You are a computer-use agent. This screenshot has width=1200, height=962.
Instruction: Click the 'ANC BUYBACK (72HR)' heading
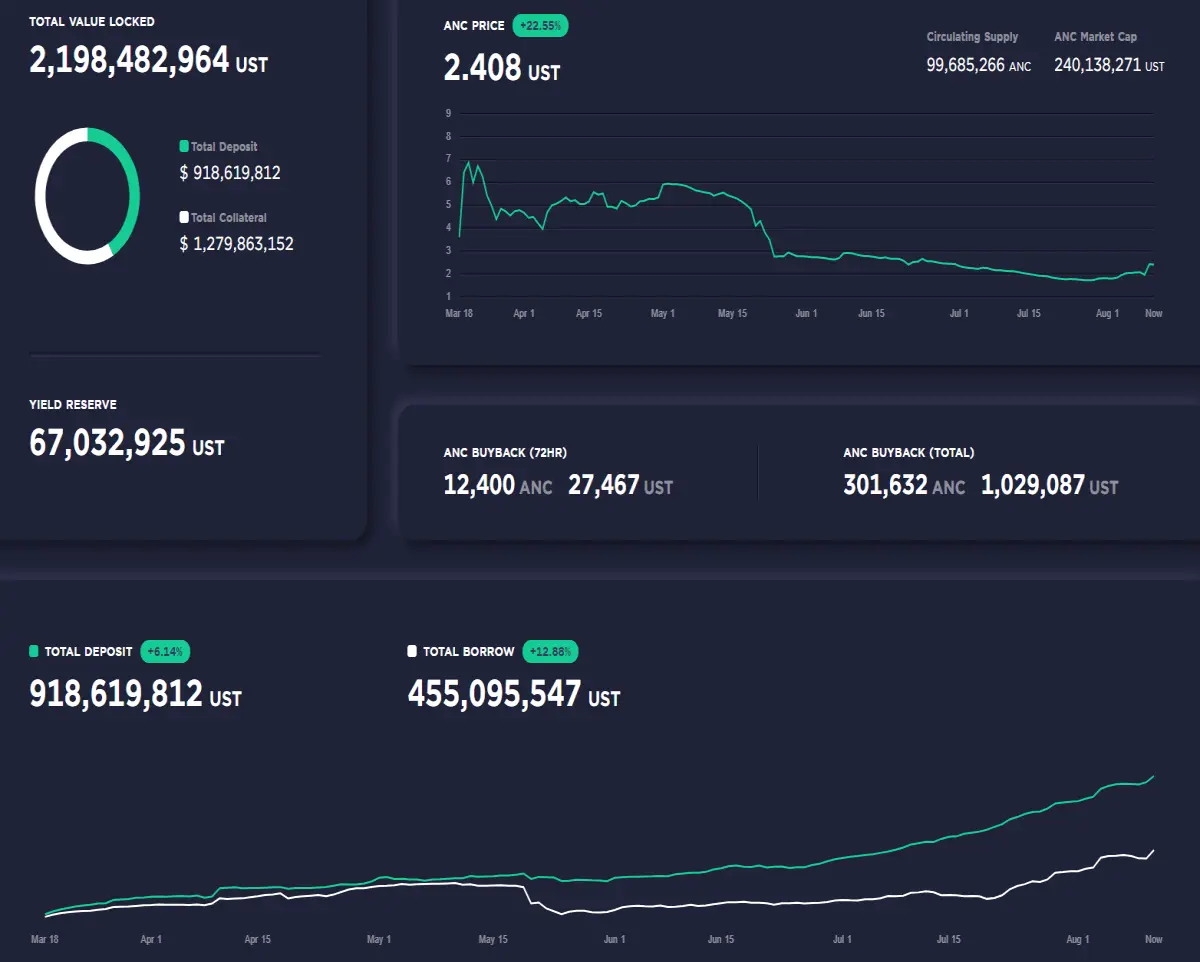(506, 453)
